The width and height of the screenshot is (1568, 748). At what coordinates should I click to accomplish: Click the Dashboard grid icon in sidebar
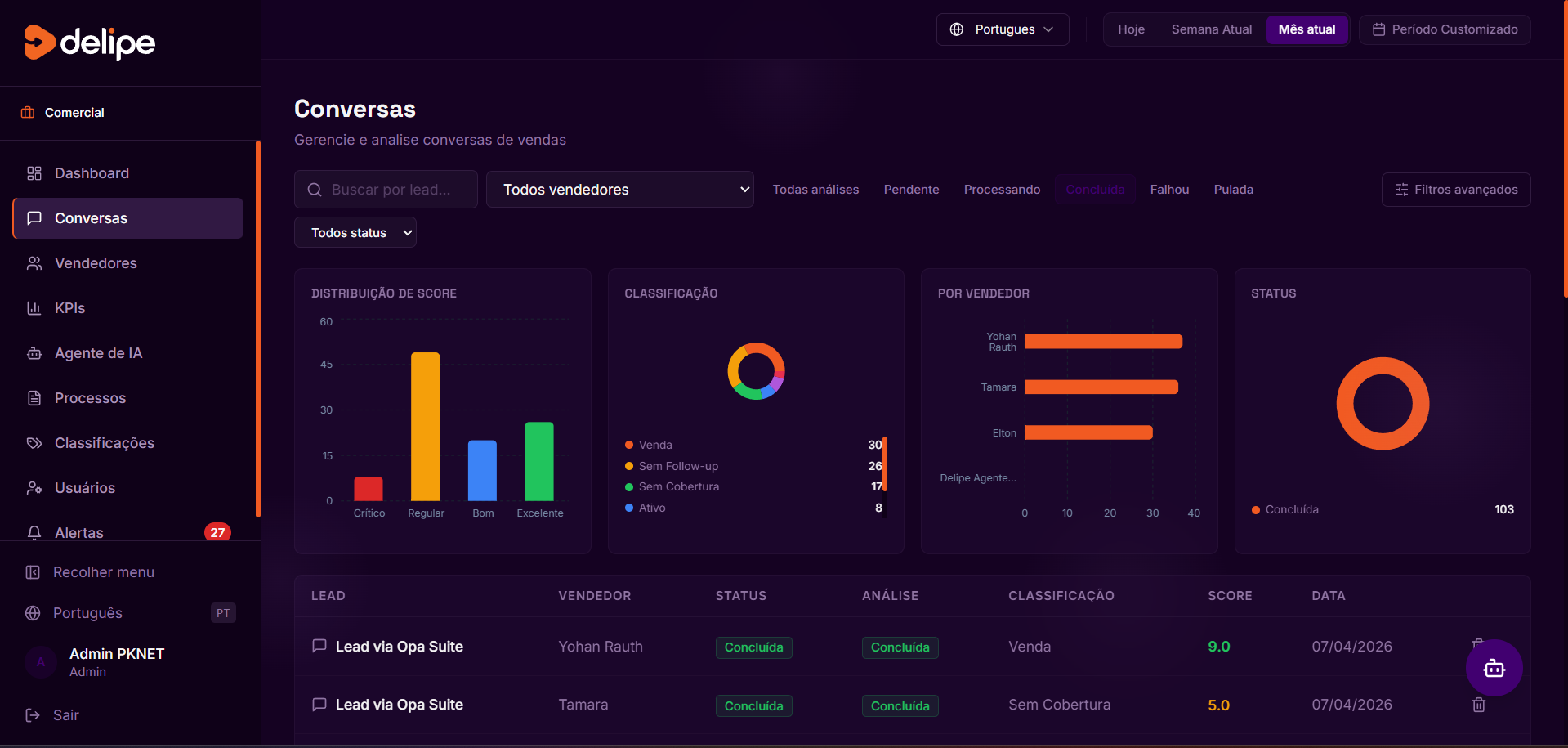34,173
